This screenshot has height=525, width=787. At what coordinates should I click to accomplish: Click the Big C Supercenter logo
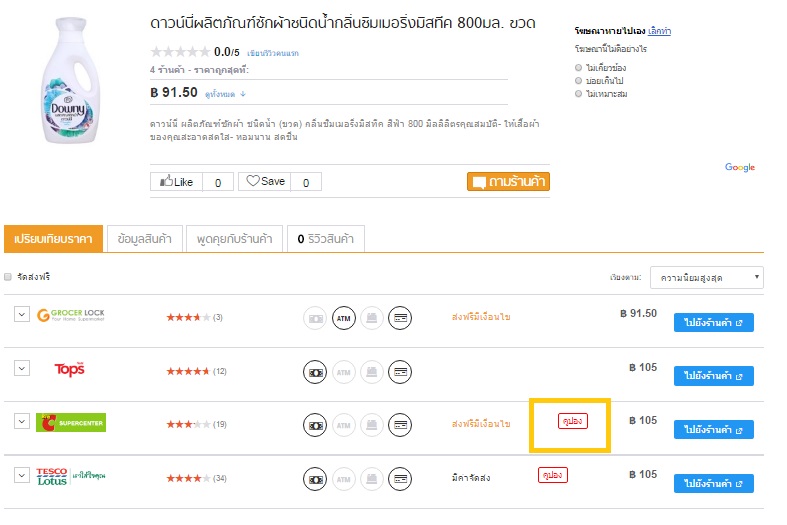(x=71, y=423)
